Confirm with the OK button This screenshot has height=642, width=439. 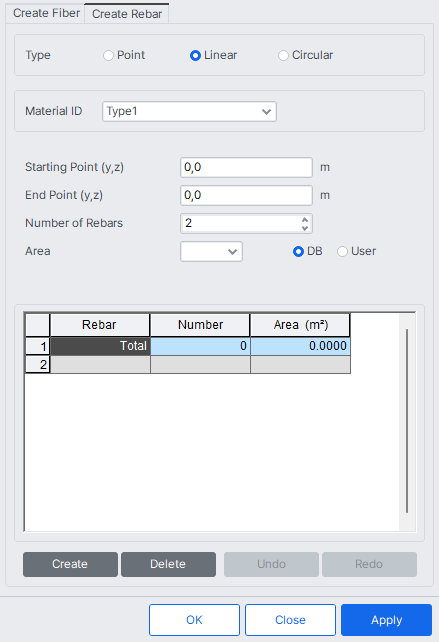(194, 620)
